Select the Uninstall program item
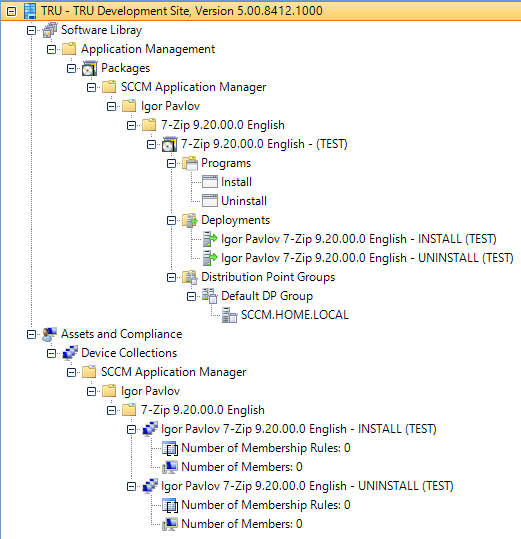This screenshot has width=521, height=539. click(x=244, y=201)
